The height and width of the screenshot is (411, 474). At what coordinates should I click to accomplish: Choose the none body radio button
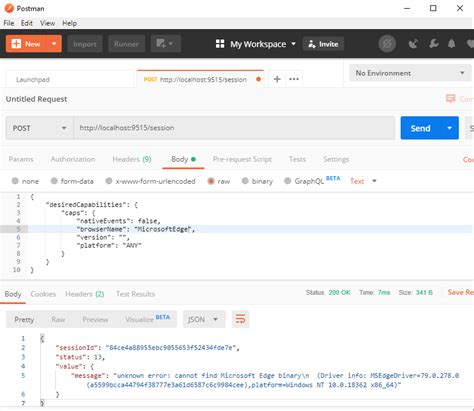25,181
